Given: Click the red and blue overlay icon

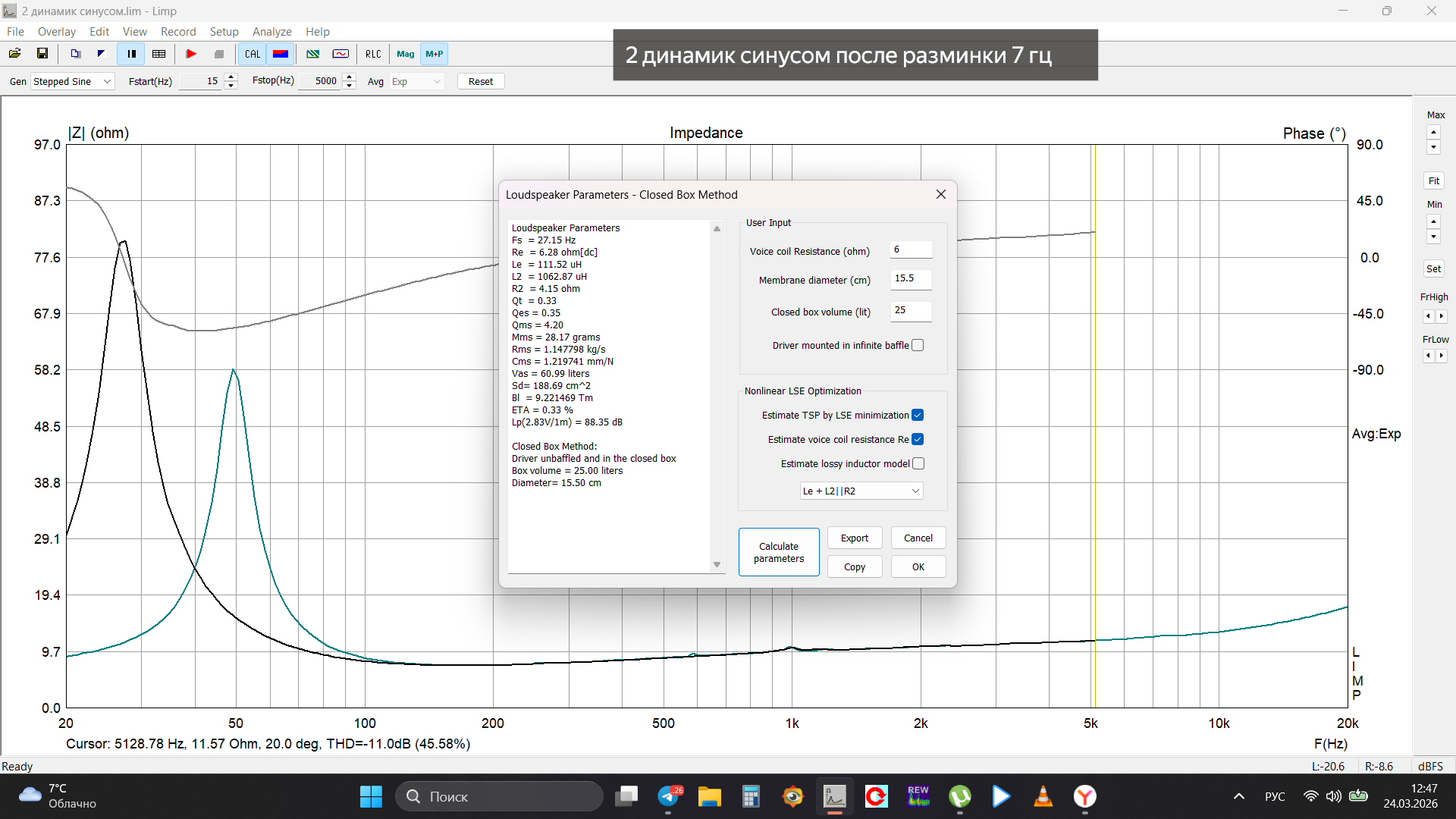Looking at the screenshot, I should [x=281, y=54].
